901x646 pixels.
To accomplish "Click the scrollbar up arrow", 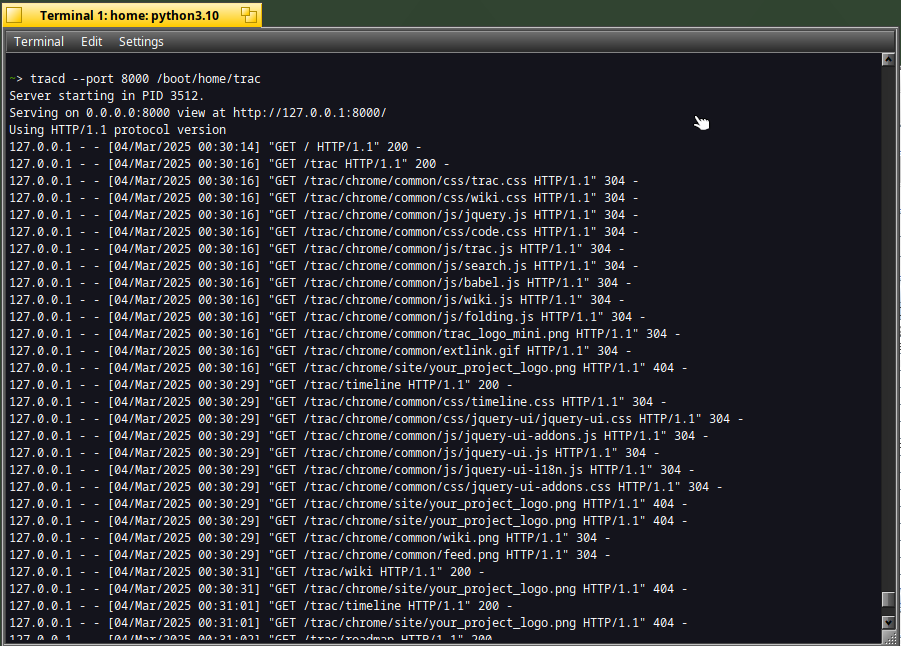I will [888, 59].
